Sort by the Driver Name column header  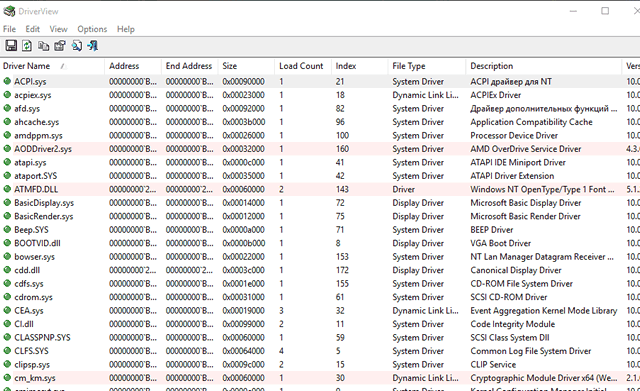[53, 66]
